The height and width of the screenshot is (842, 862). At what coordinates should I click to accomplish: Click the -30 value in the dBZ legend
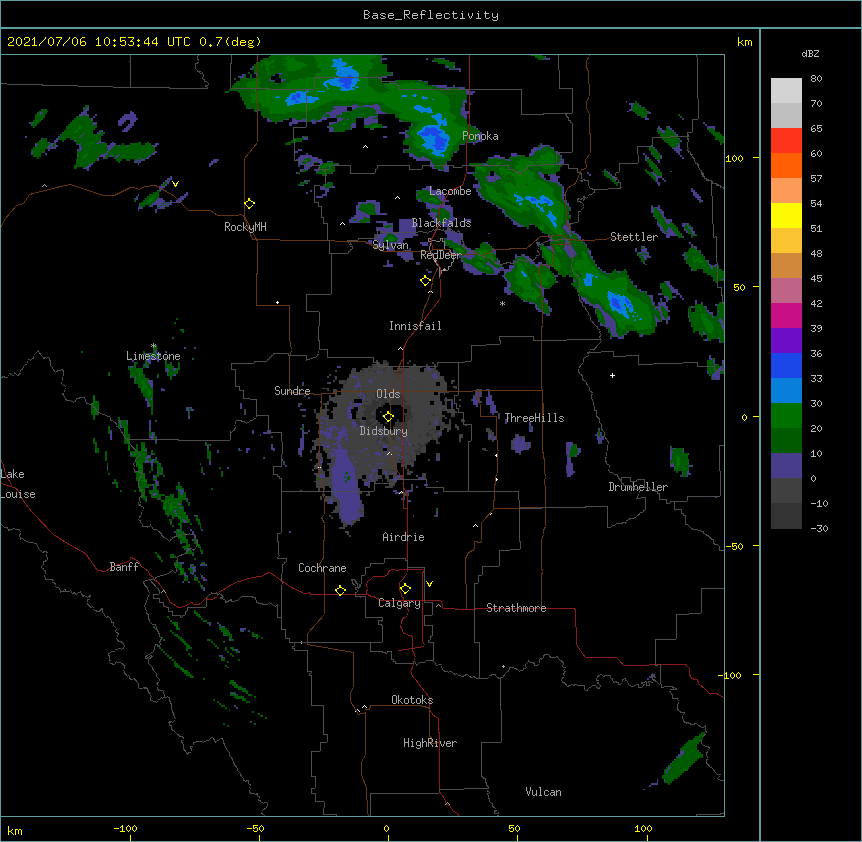[x=819, y=528]
